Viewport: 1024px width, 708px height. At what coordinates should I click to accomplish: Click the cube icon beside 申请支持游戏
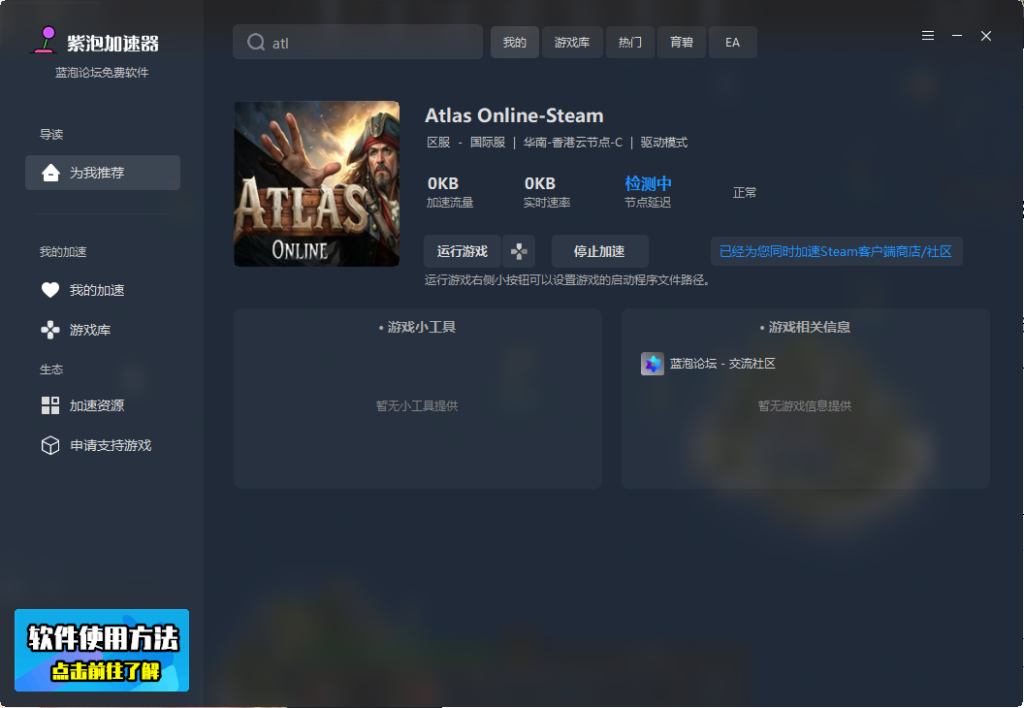(50, 445)
